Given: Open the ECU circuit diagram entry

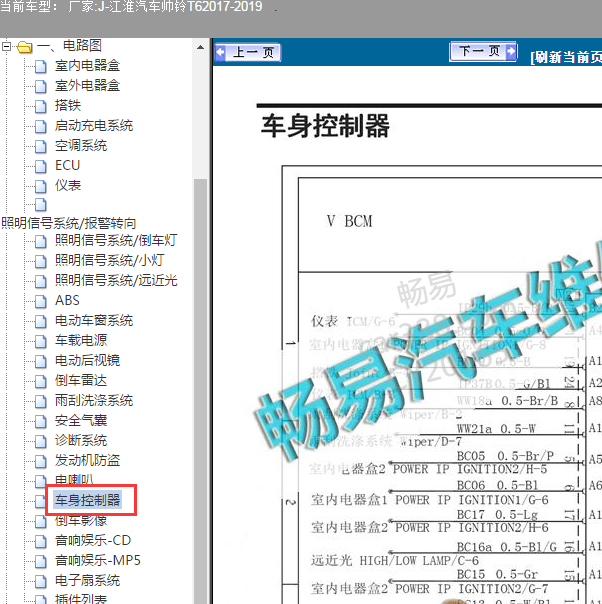Looking at the screenshot, I should point(67,166).
